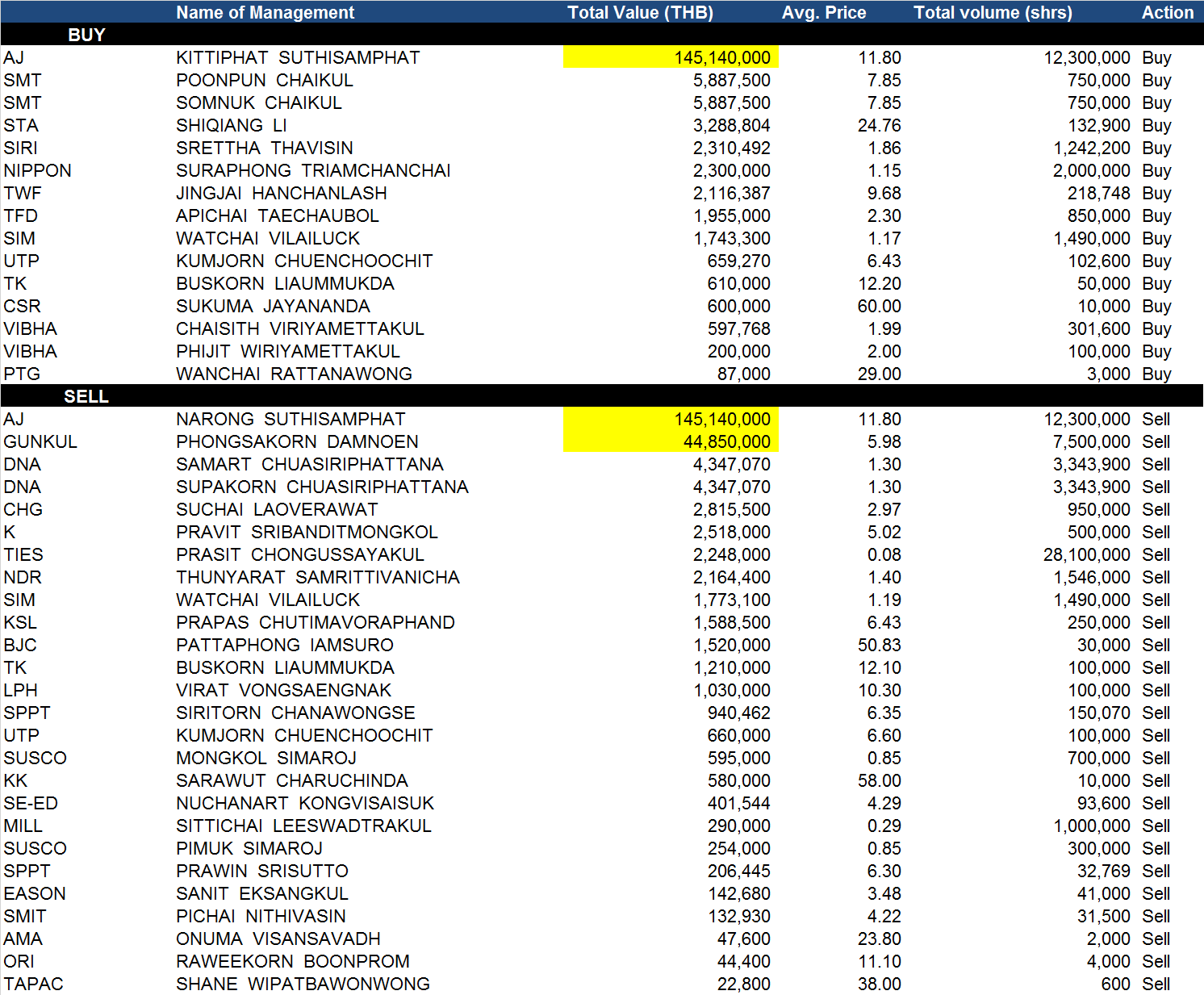This screenshot has height=995, width=1204.
Task: Click the name POONPUN CHAIKUL
Action: coord(265,80)
